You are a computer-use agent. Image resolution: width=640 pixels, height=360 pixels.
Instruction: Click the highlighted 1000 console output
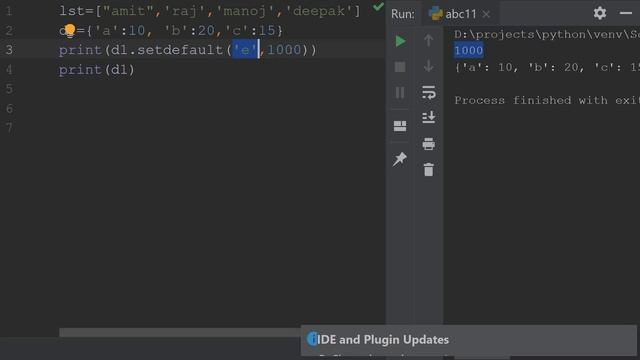click(x=469, y=50)
